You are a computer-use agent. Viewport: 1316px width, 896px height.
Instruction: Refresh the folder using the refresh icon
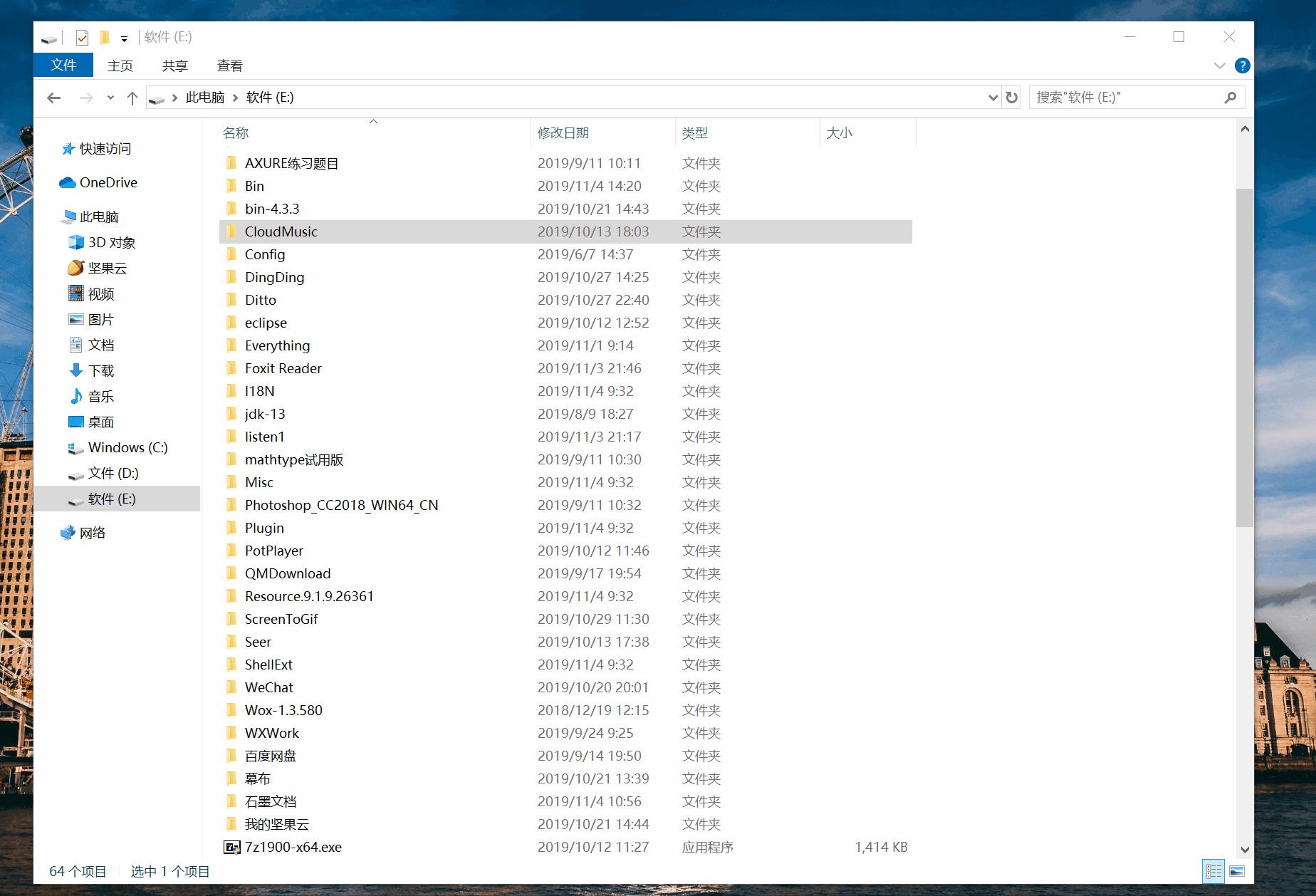[1011, 98]
